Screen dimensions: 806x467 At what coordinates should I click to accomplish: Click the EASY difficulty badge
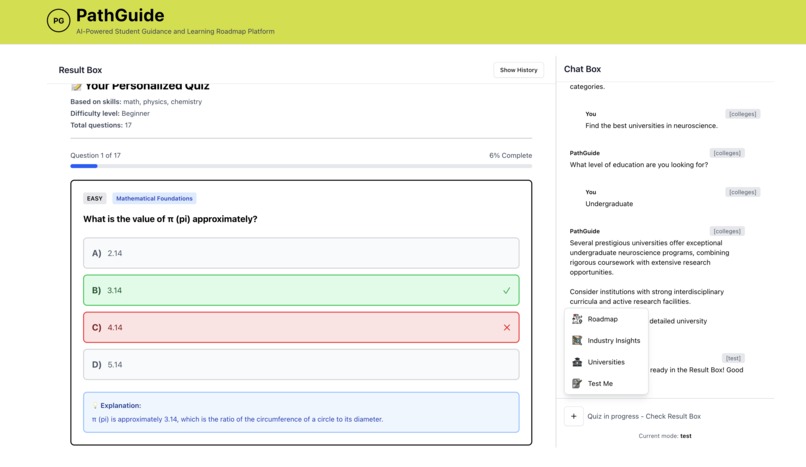pos(95,198)
